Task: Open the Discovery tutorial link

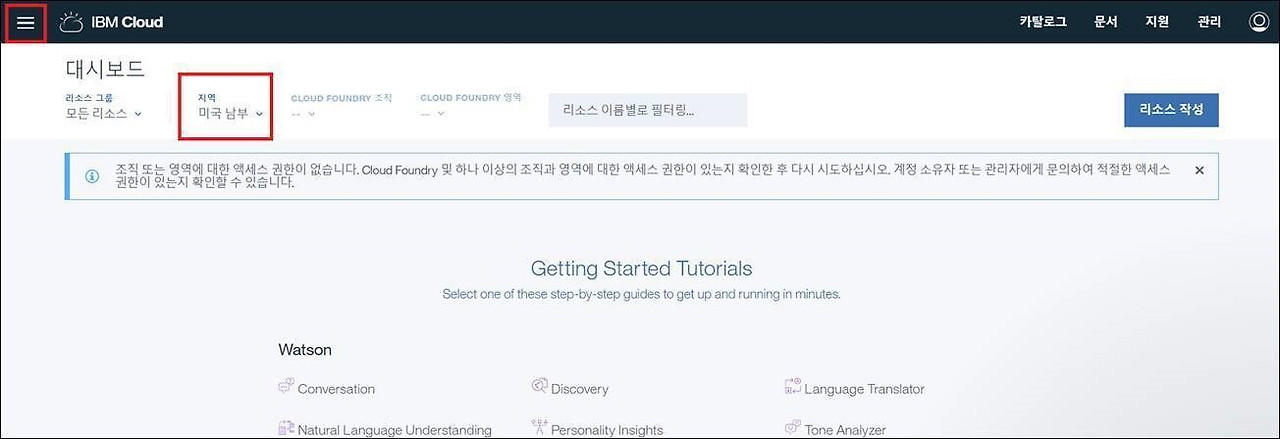Action: coord(579,389)
